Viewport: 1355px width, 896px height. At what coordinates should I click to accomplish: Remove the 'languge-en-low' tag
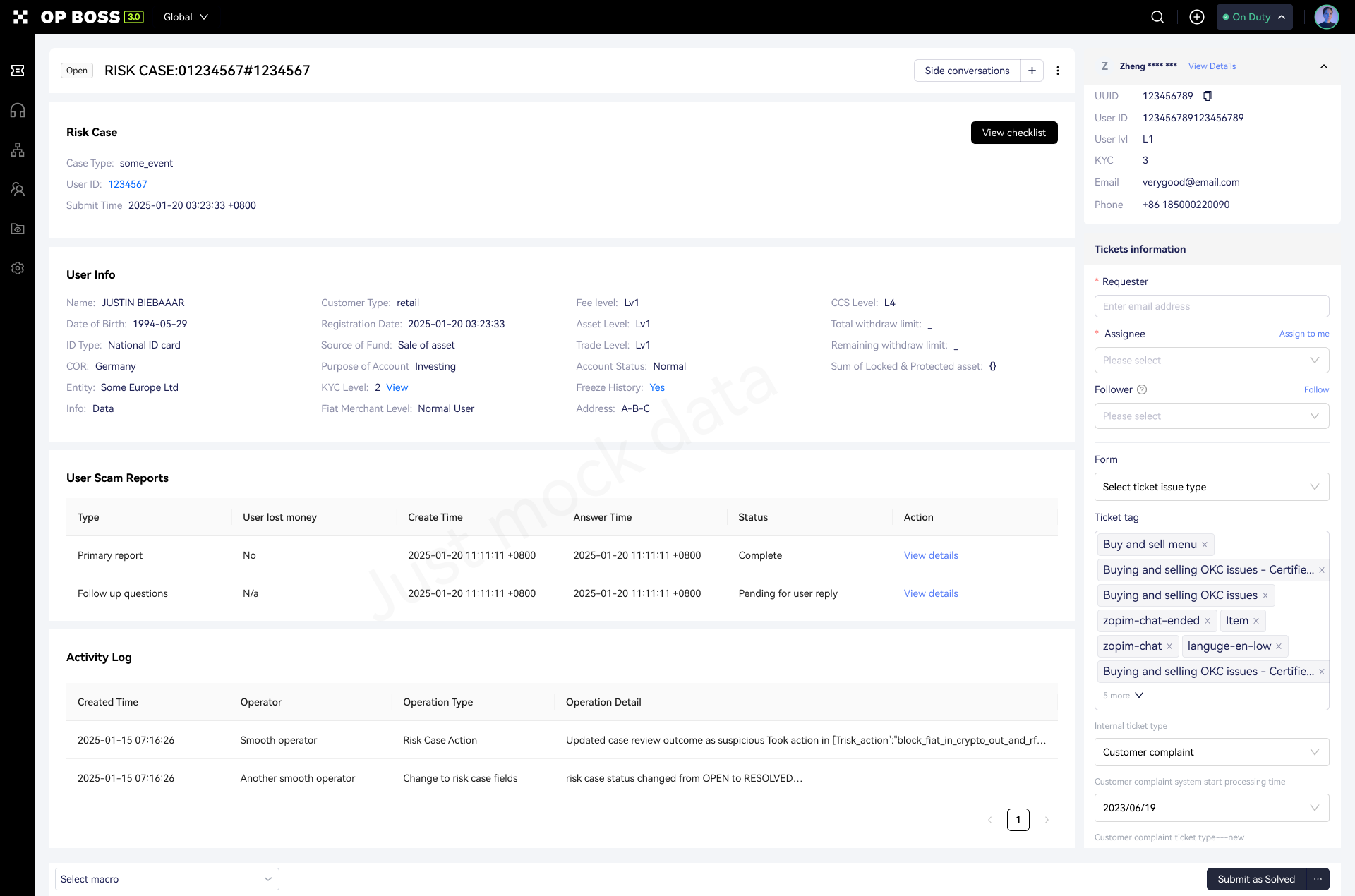pos(1279,646)
